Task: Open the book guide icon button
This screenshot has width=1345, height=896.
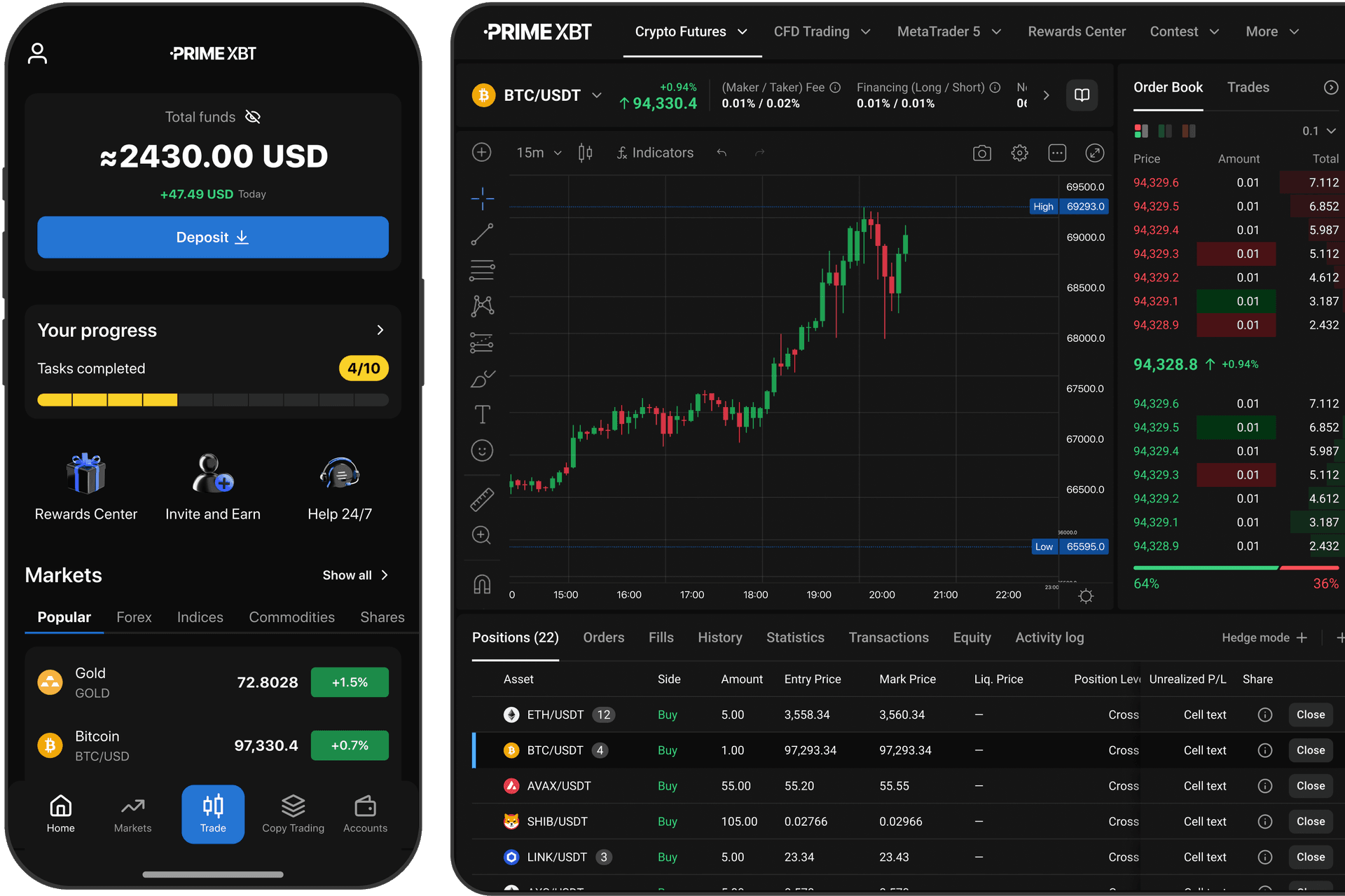Action: click(x=1082, y=95)
